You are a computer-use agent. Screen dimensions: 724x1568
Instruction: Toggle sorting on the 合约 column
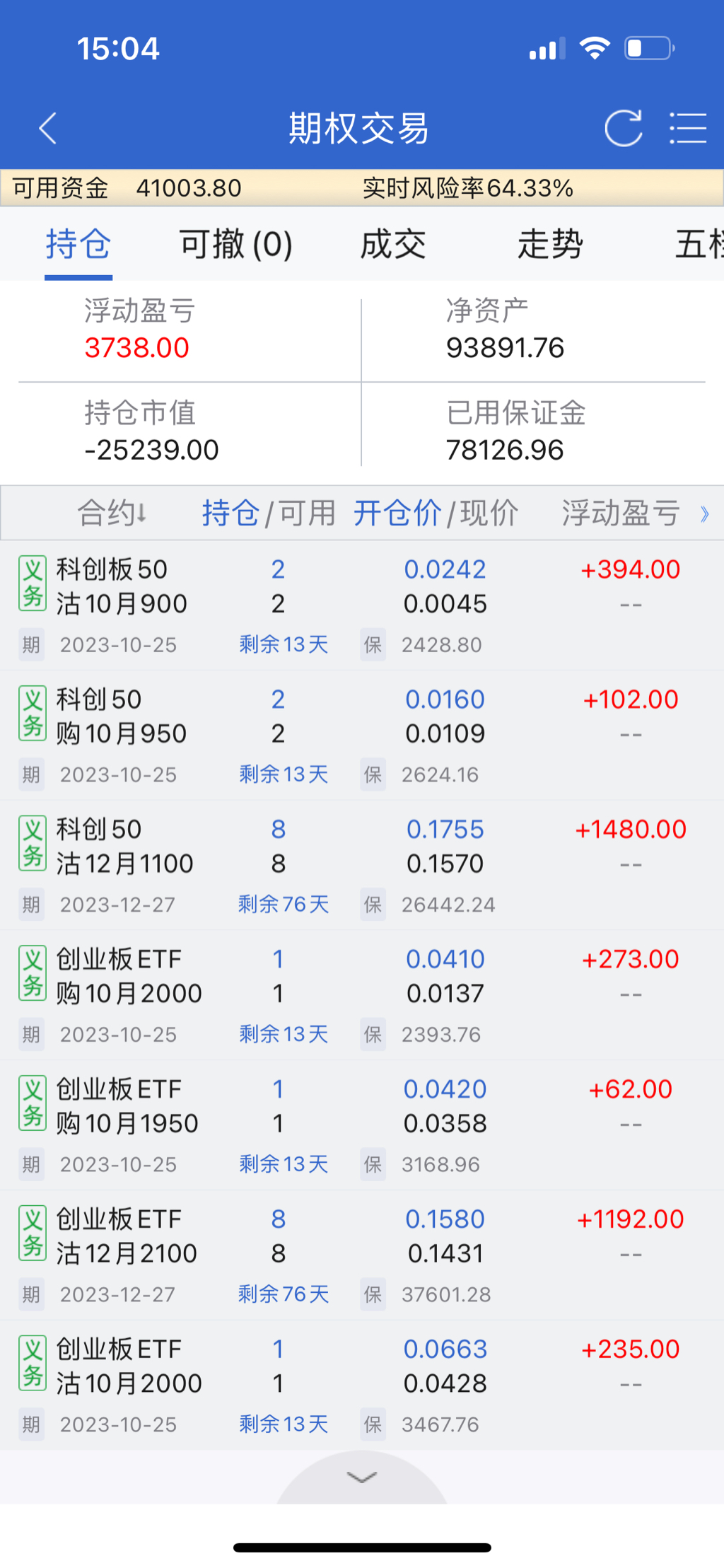coord(112,513)
